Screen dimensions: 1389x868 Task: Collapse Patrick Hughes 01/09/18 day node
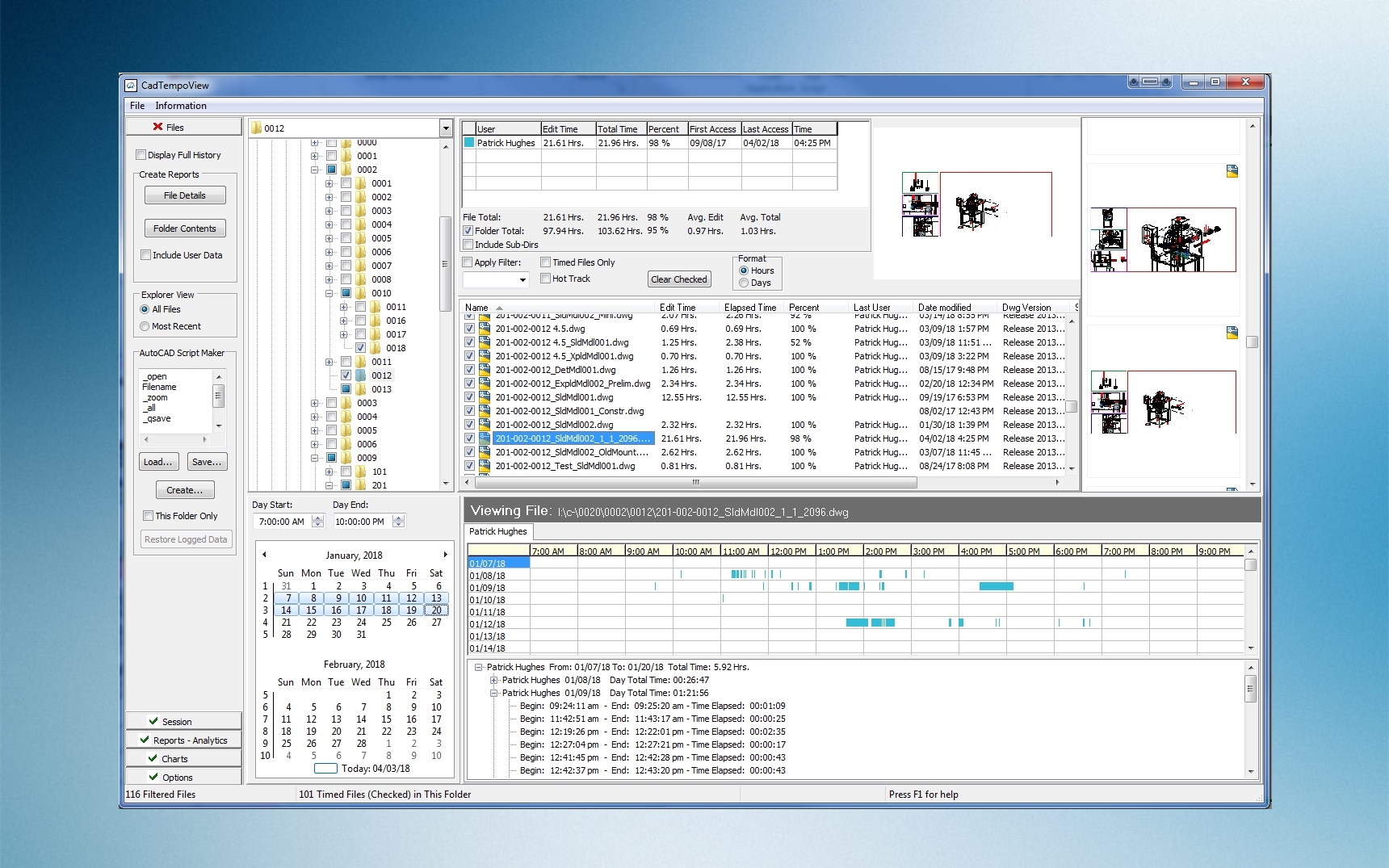coord(493,693)
